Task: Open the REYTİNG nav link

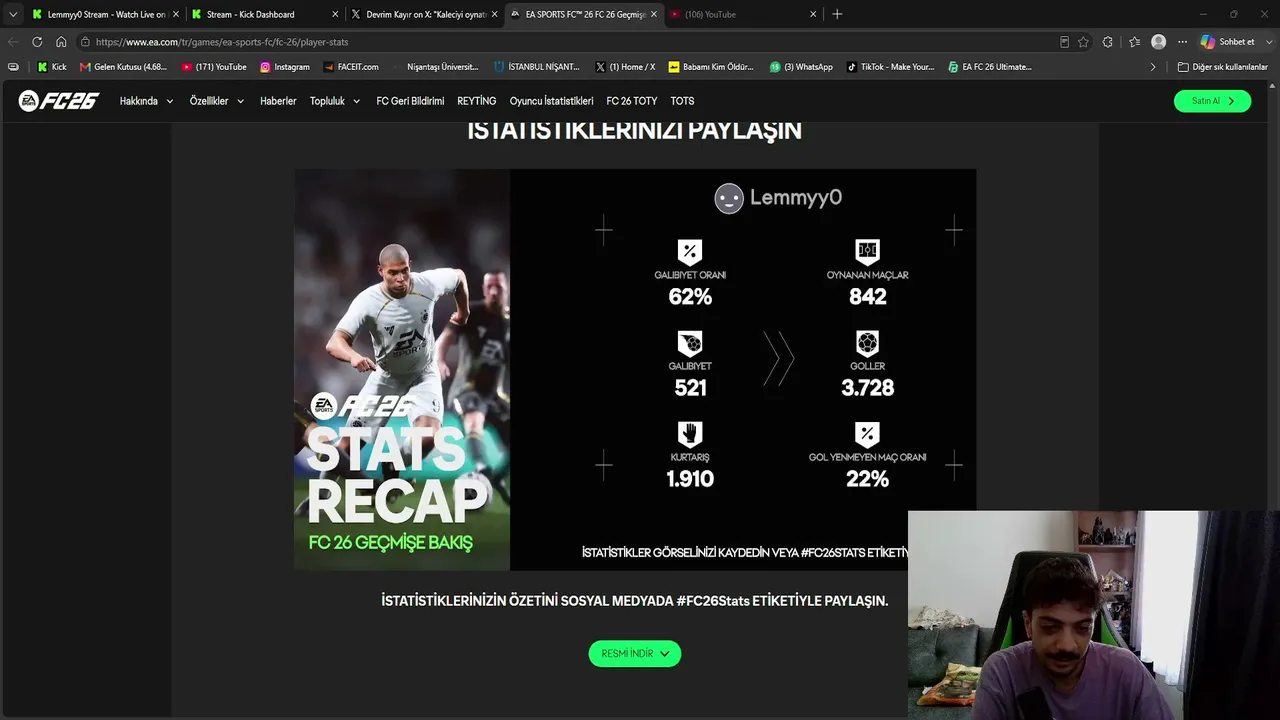Action: click(x=477, y=101)
